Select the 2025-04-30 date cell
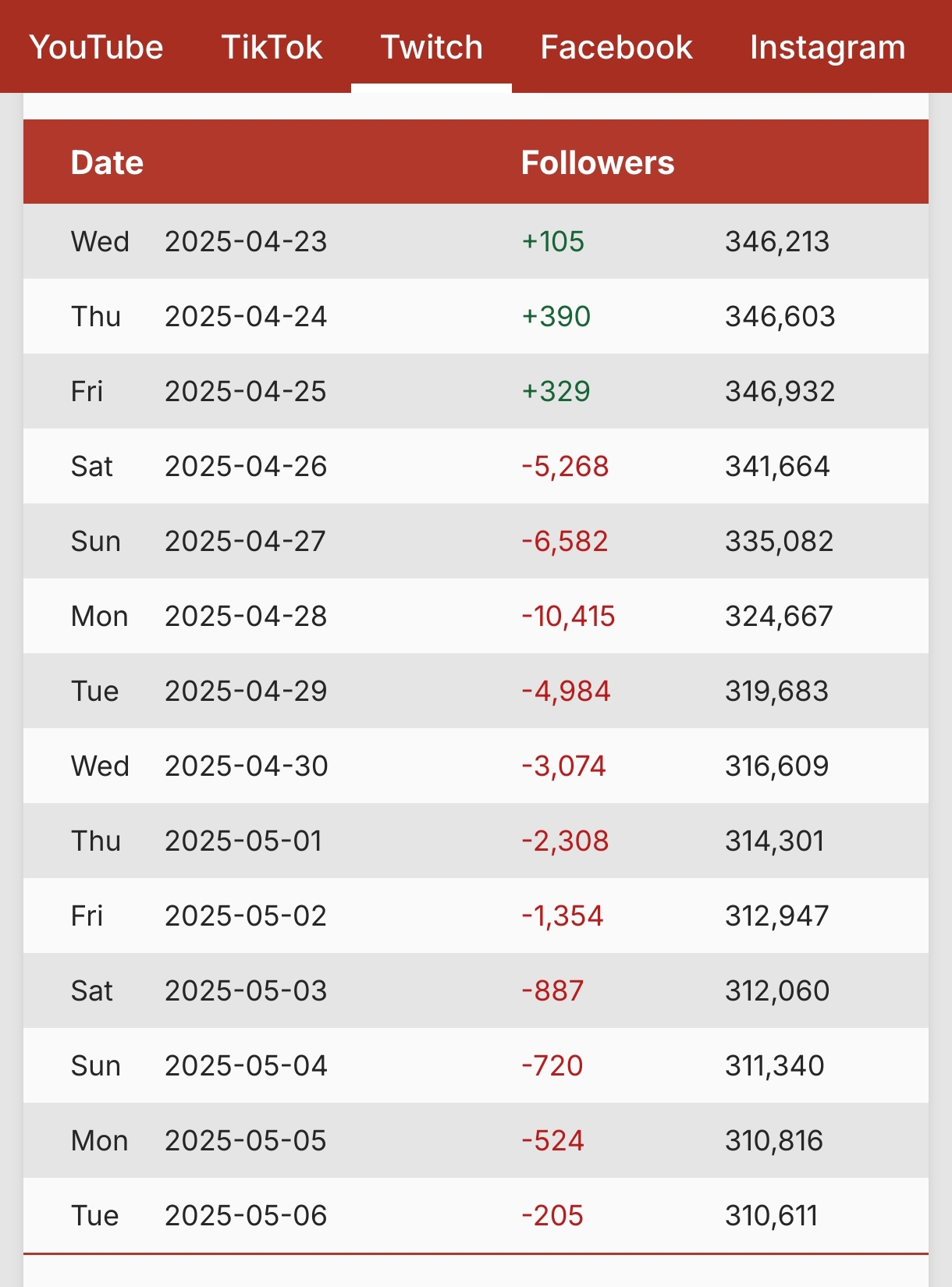Viewport: 952px width, 1287px height. coord(246,766)
